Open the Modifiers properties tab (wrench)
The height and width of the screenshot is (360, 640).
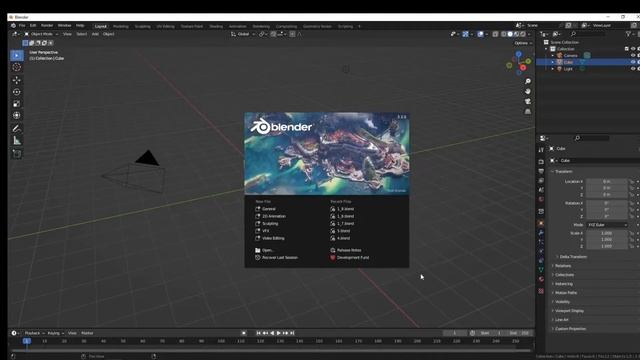pyautogui.click(x=541, y=233)
